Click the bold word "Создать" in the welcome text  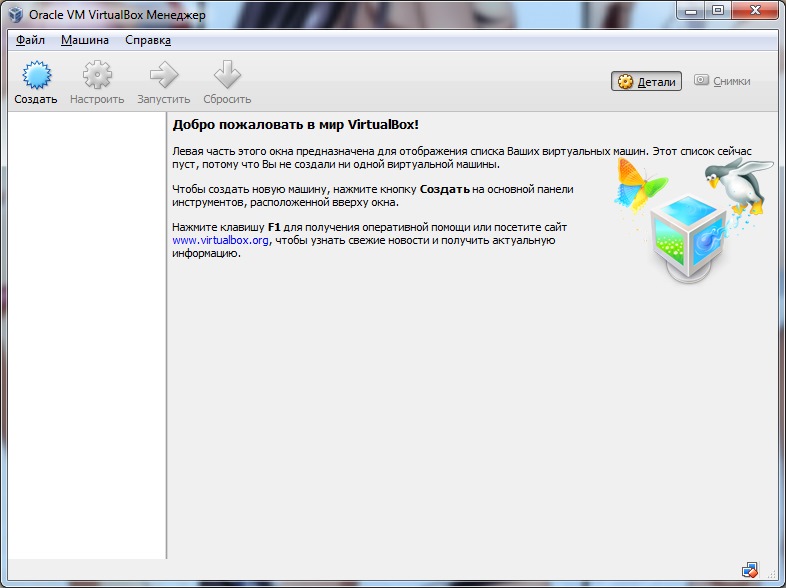pyautogui.click(x=445, y=189)
